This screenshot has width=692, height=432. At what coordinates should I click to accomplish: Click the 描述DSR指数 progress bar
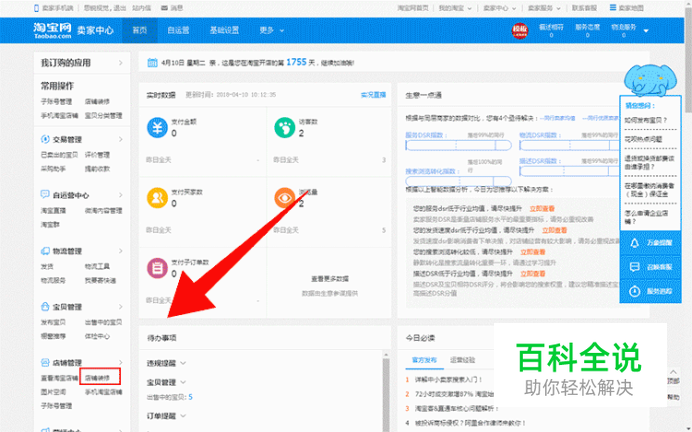click(x=569, y=171)
